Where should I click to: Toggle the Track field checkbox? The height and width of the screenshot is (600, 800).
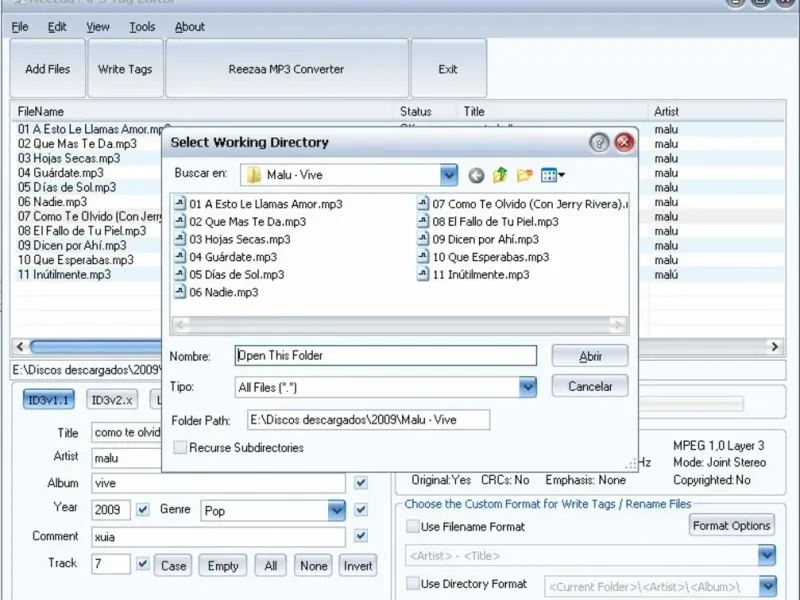(143, 564)
